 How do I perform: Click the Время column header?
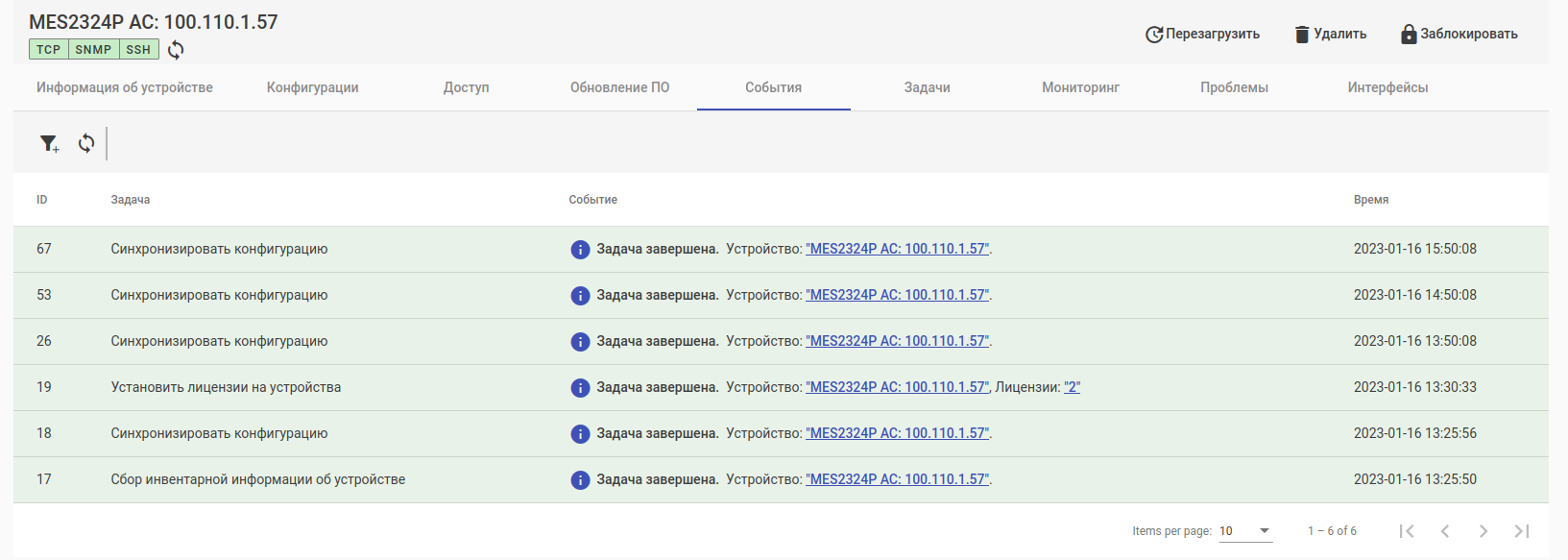click(1371, 200)
